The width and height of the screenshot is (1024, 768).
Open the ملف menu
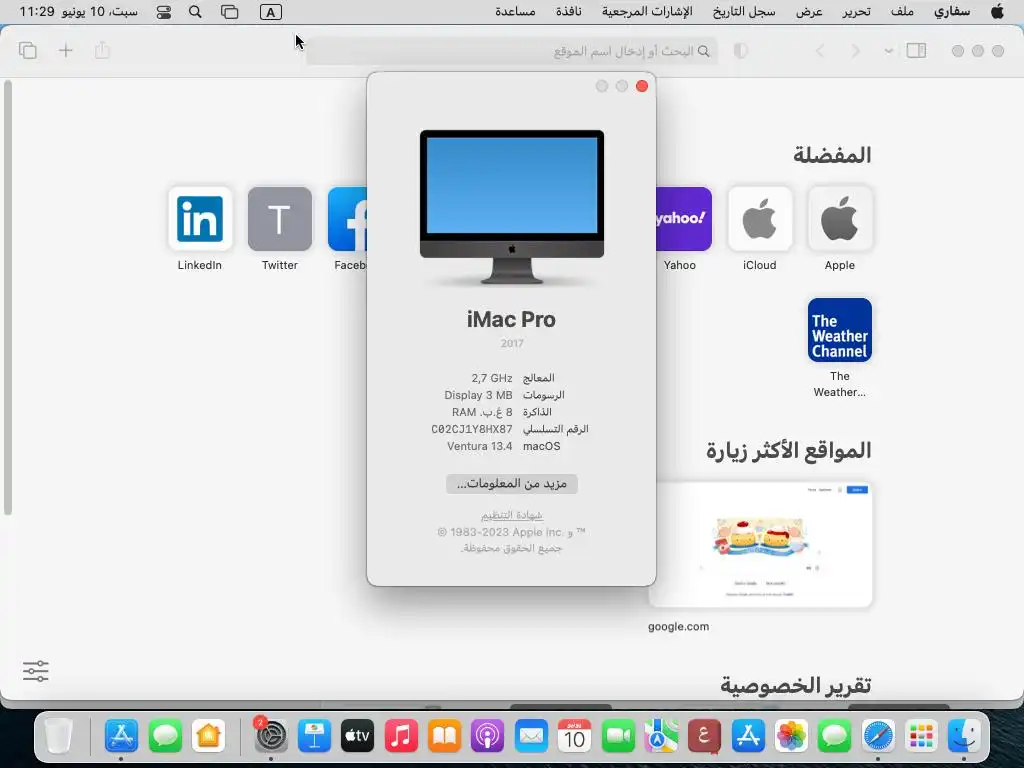coord(902,11)
